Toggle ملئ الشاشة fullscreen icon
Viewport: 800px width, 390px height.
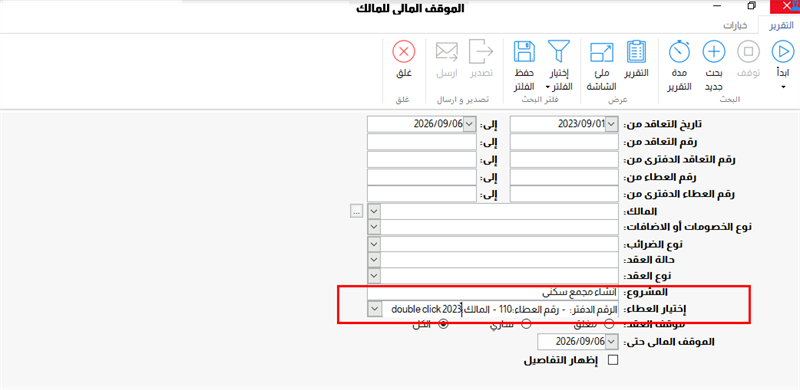602,51
